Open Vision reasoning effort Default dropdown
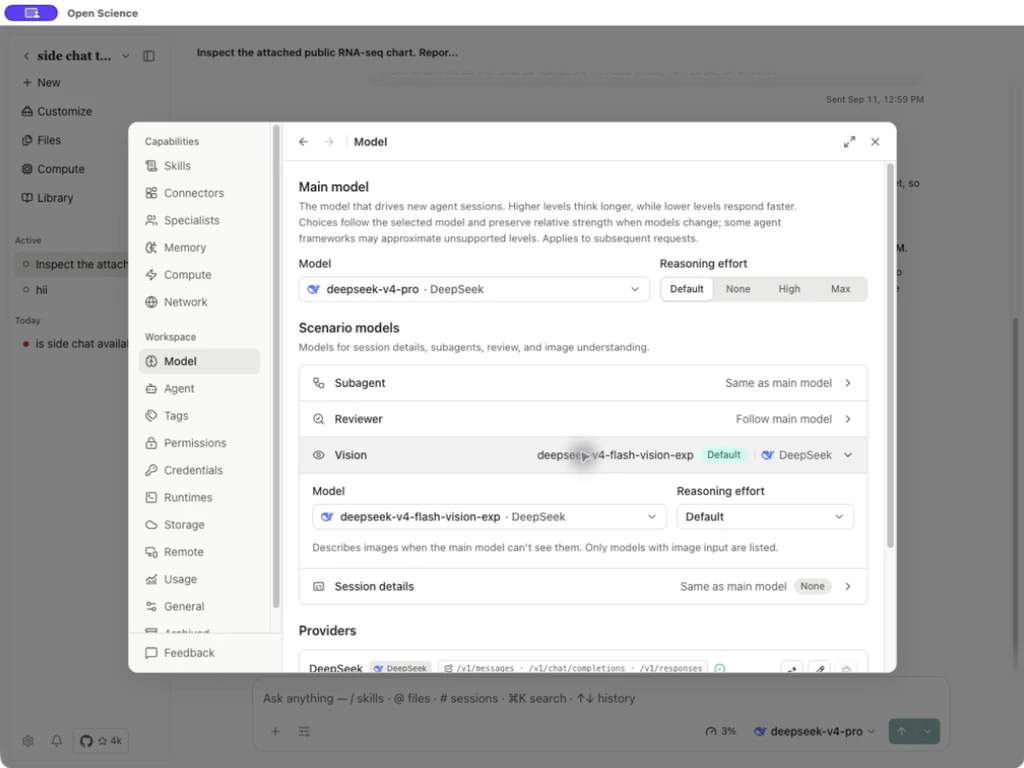Viewport: 1024px width, 768px height. click(x=765, y=517)
